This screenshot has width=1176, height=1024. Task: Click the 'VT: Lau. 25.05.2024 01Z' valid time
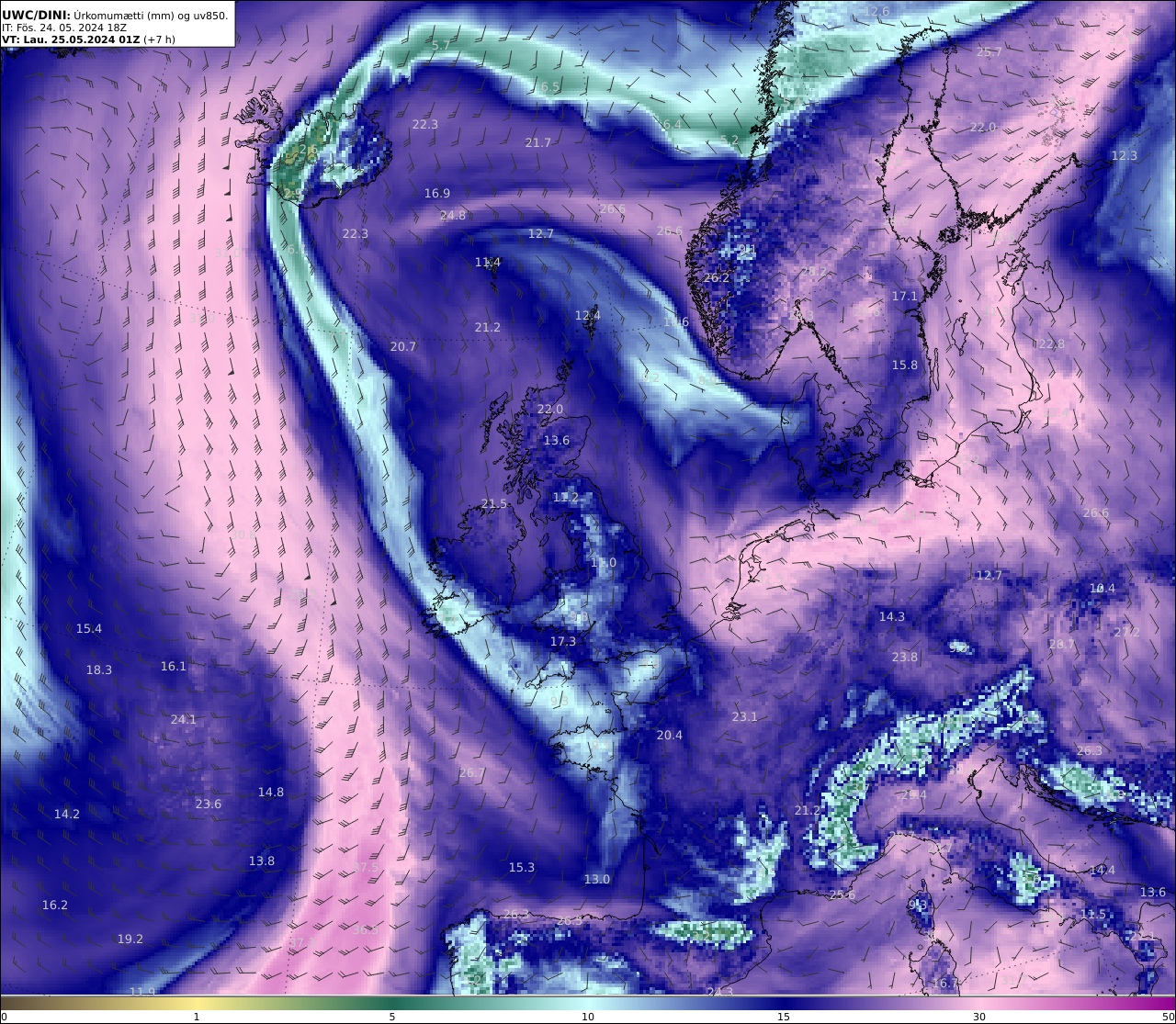tap(71, 39)
